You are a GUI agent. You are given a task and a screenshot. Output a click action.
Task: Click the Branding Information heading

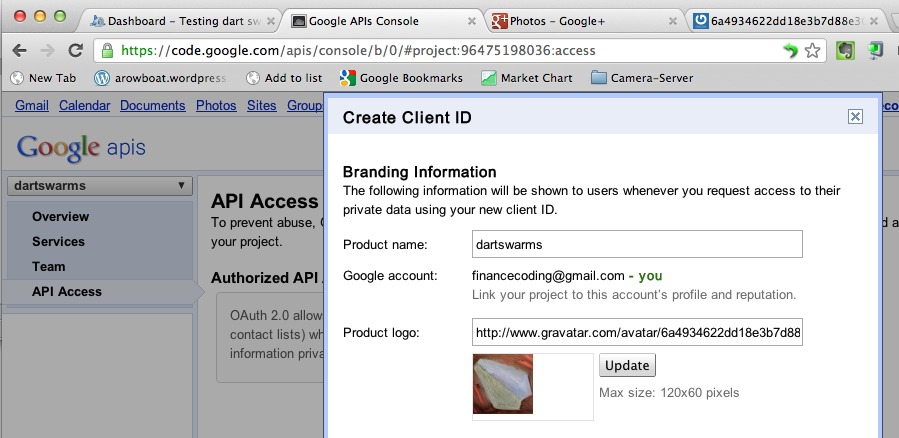(x=420, y=172)
